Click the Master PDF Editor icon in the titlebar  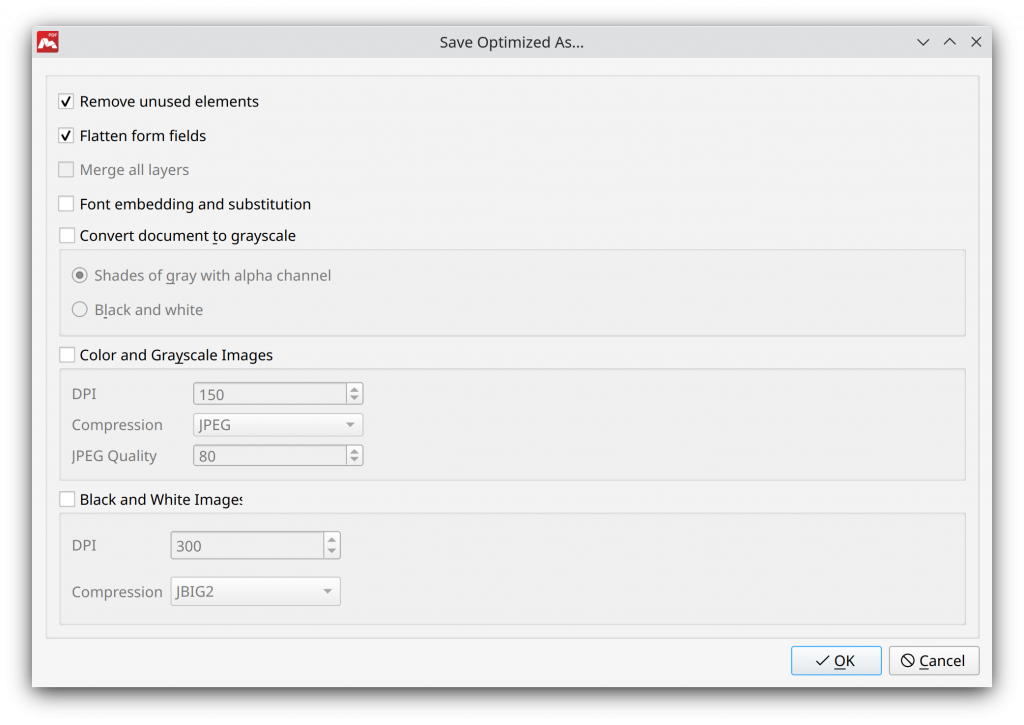[46, 41]
